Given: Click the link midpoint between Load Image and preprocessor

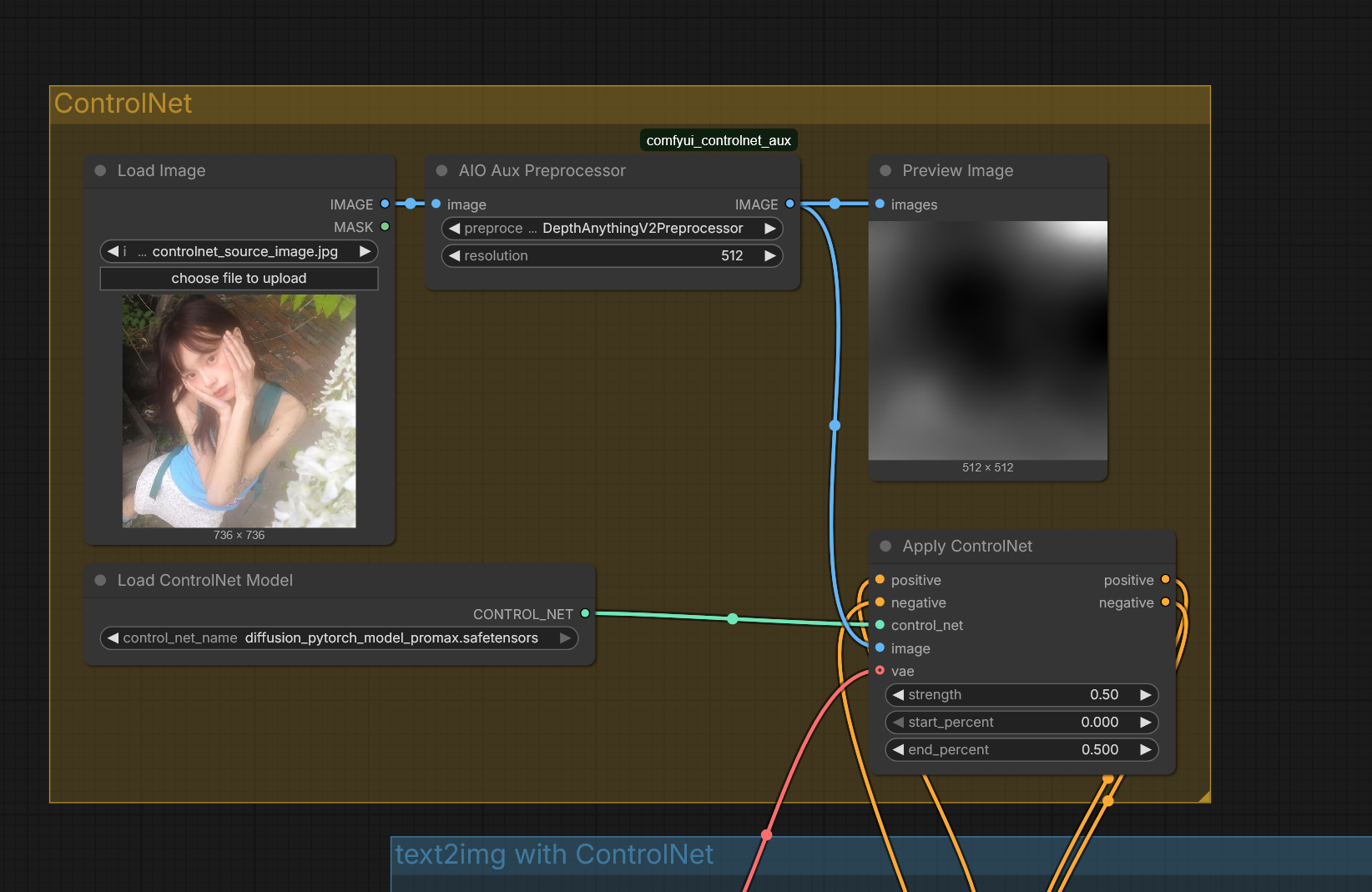Looking at the screenshot, I should tap(411, 204).
